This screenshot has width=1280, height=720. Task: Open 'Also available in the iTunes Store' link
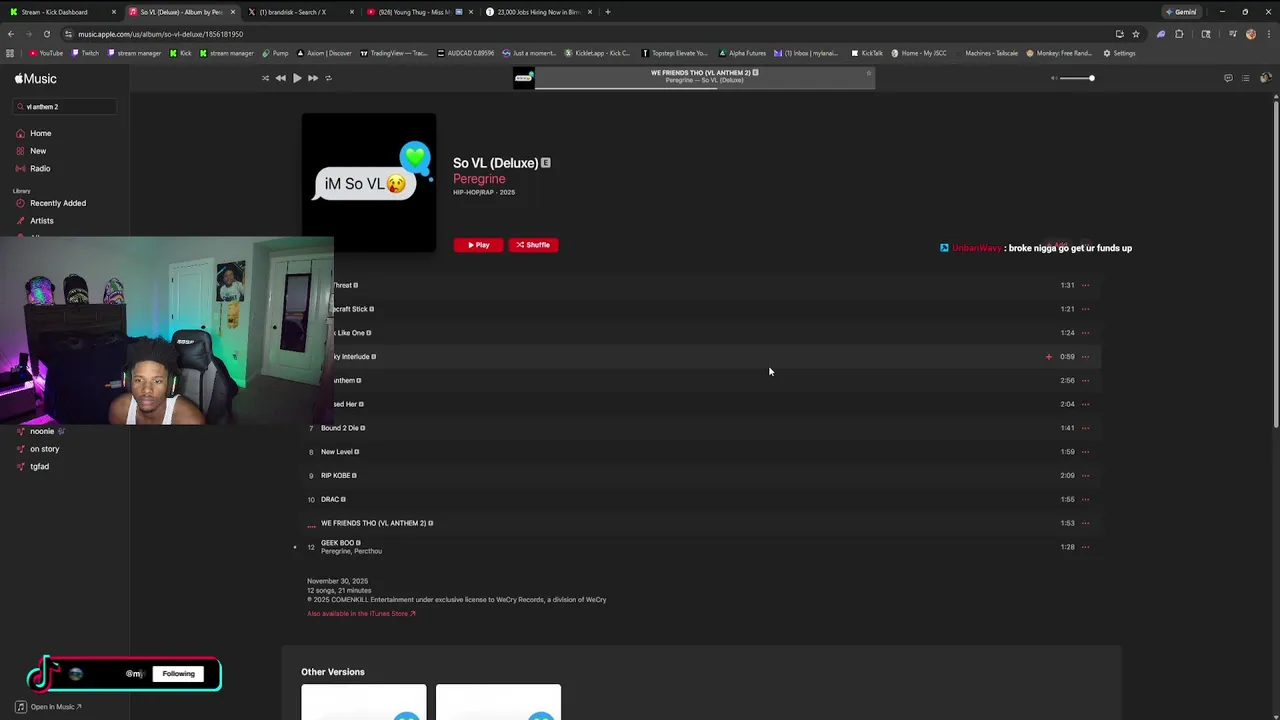361,614
